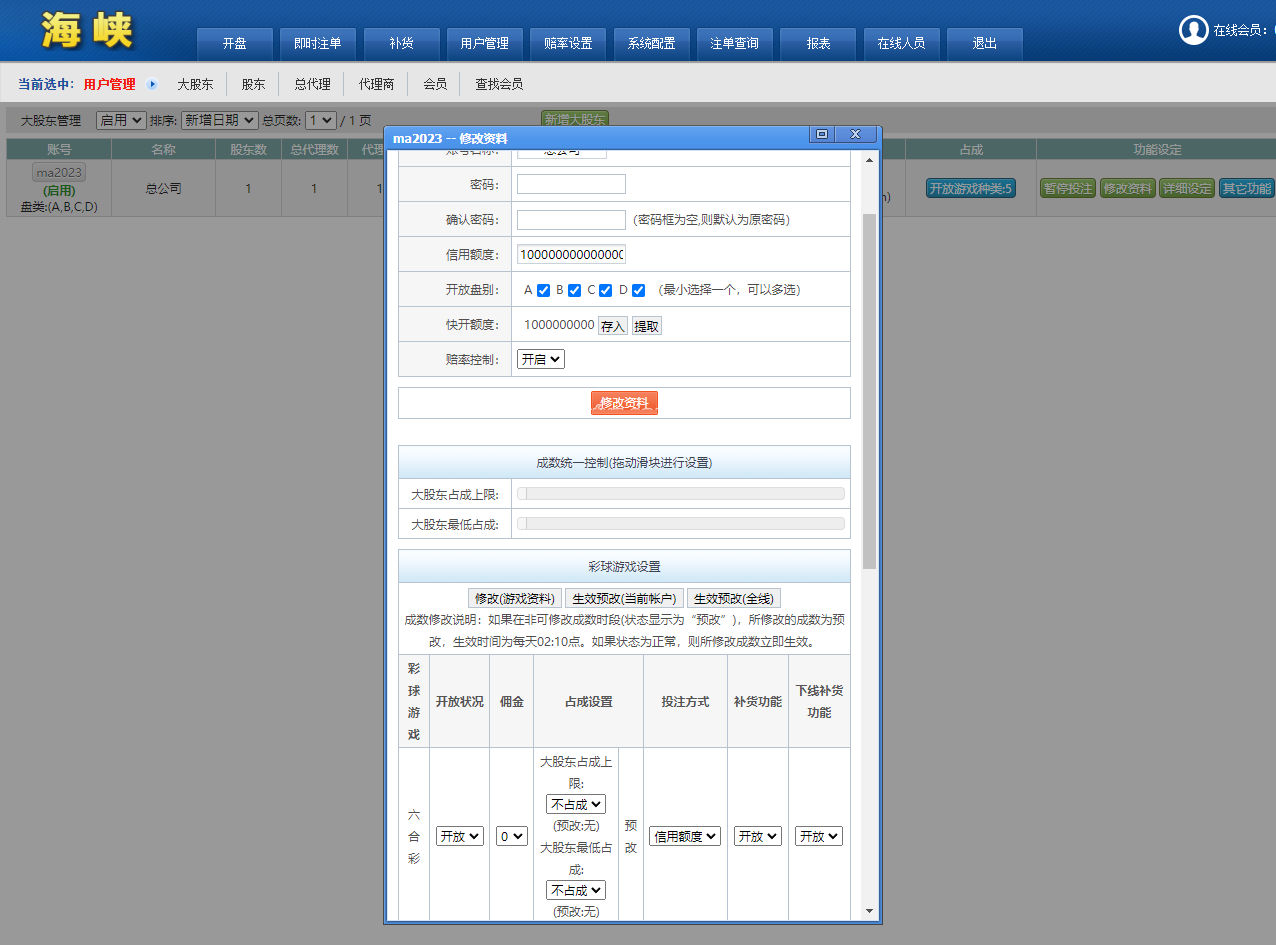The image size is (1276, 945).
Task: Click the dialog scrollbar down arrow
Action: click(869, 911)
